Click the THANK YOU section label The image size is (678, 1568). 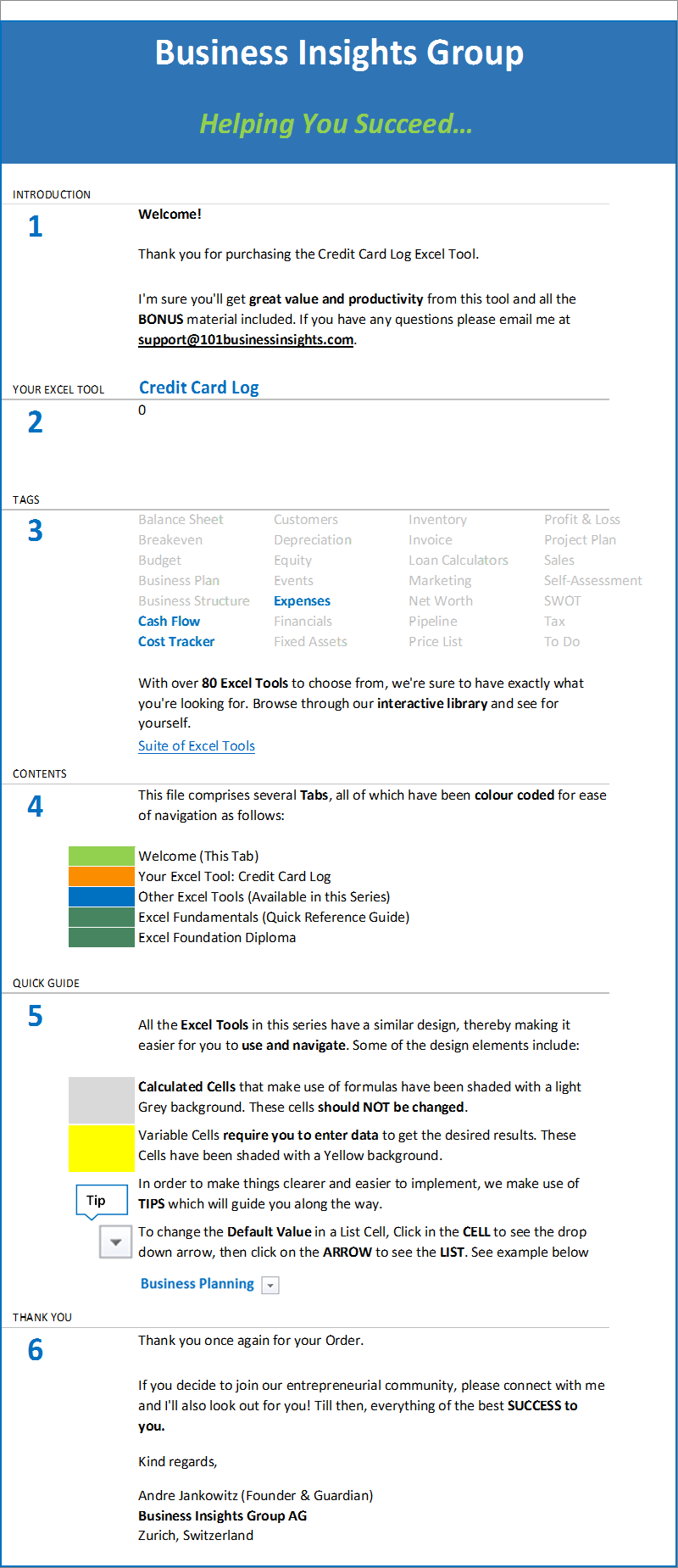coord(42,1317)
